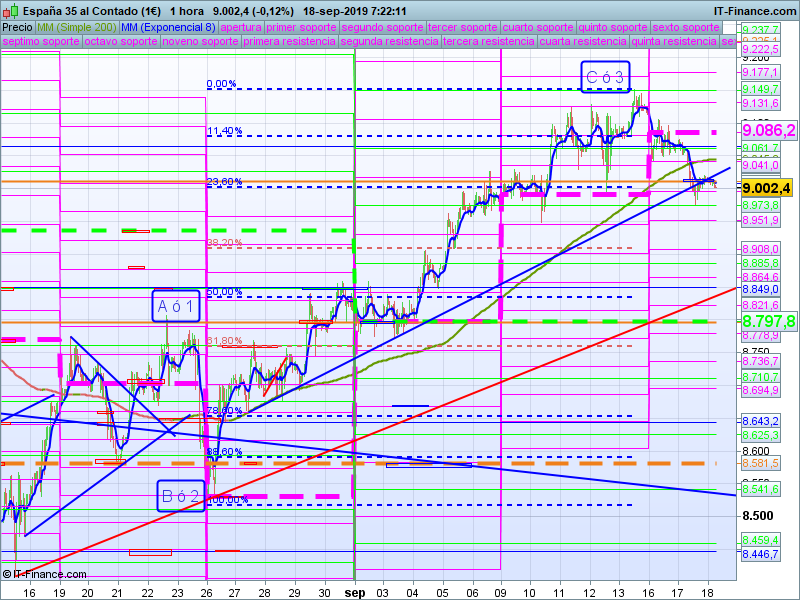The width and height of the screenshot is (800, 600).
Task: Click the green 8.797,8 price label
Action: click(x=768, y=321)
